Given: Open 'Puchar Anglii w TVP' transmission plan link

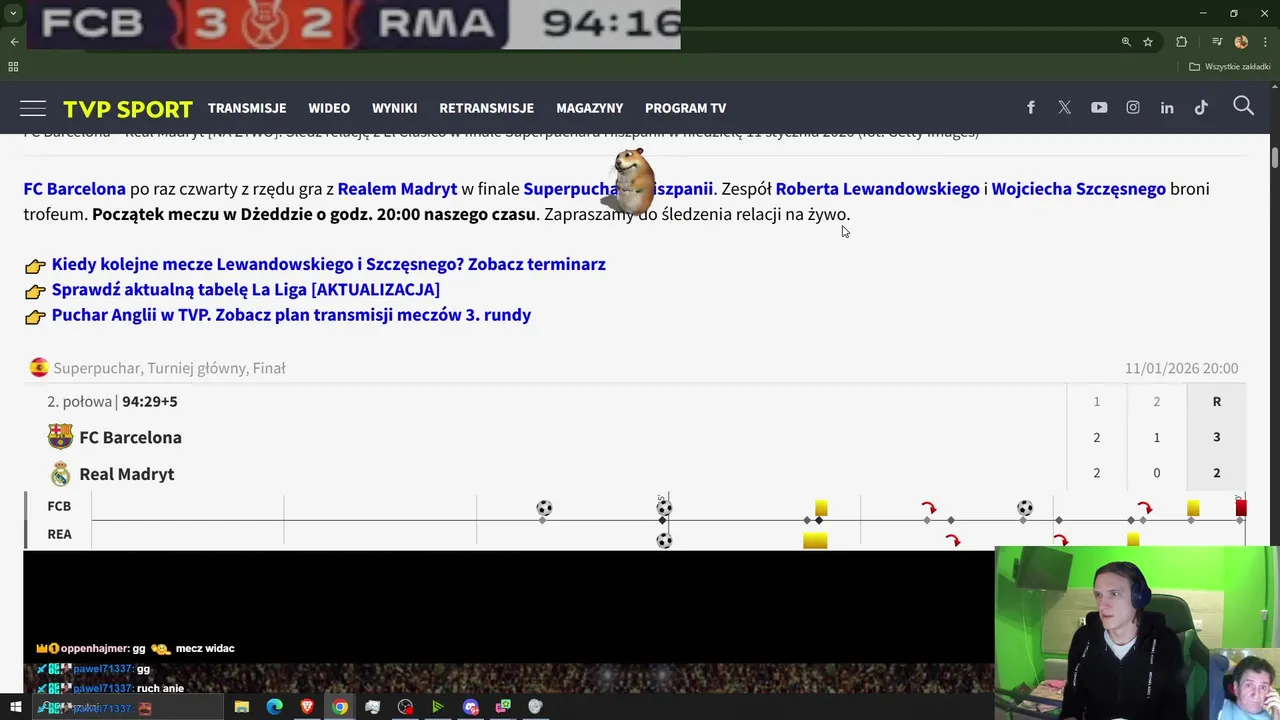Looking at the screenshot, I should tap(291, 315).
